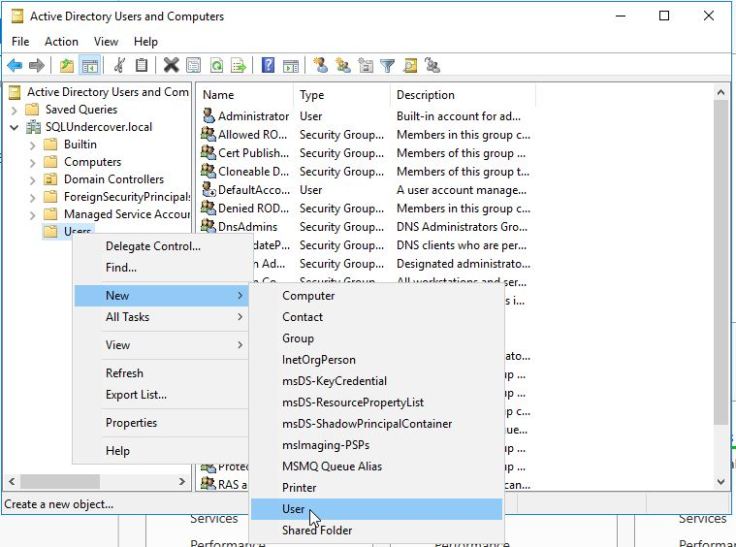Expand the Builtin container node
This screenshot has height=547, width=736.
coord(32,145)
